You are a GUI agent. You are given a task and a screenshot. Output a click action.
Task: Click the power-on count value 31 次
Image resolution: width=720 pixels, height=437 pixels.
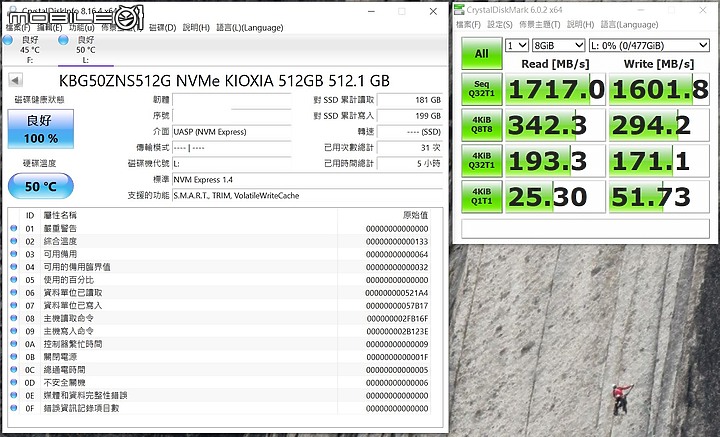(410, 147)
